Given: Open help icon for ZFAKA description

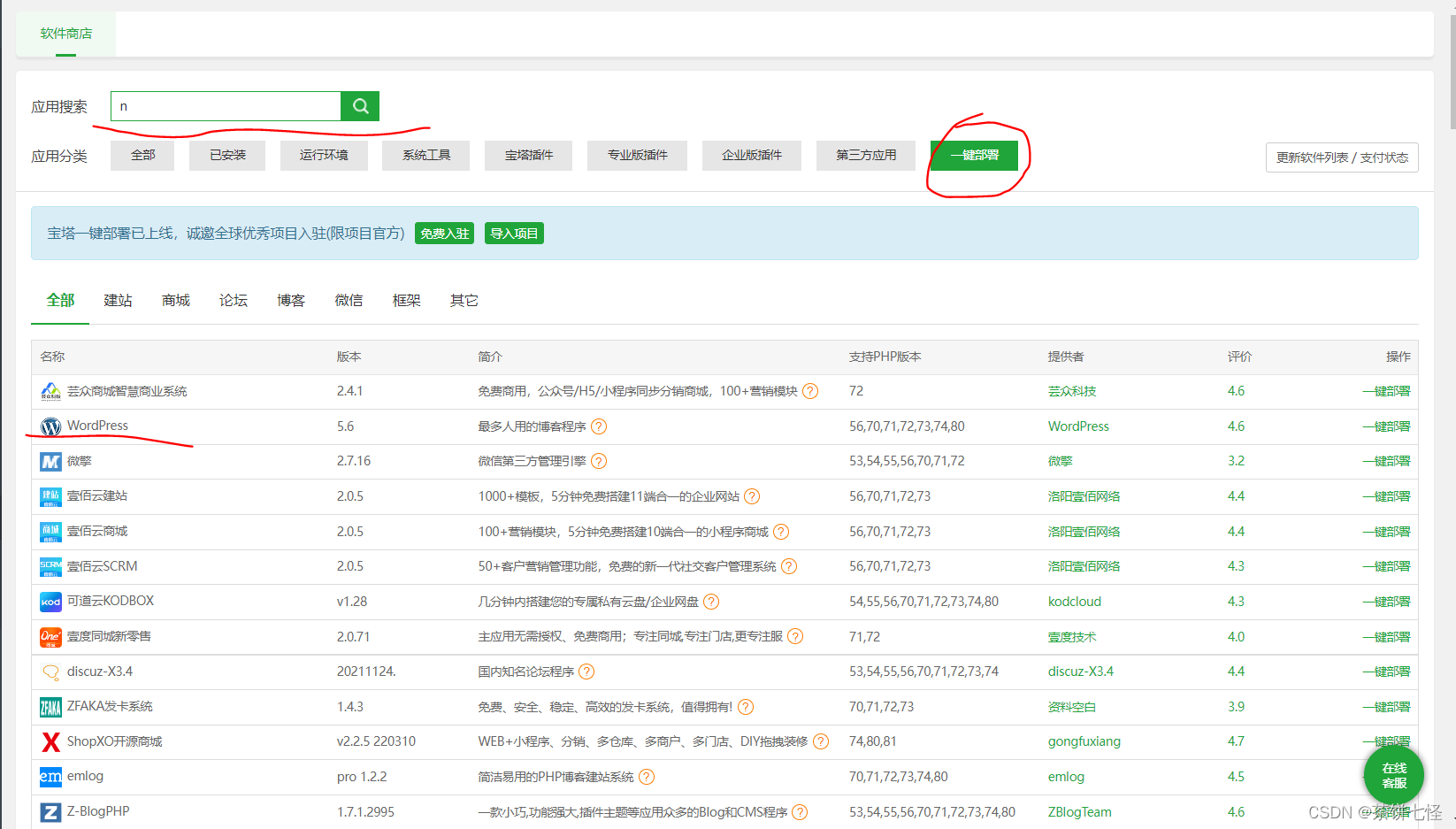Looking at the screenshot, I should point(746,707).
